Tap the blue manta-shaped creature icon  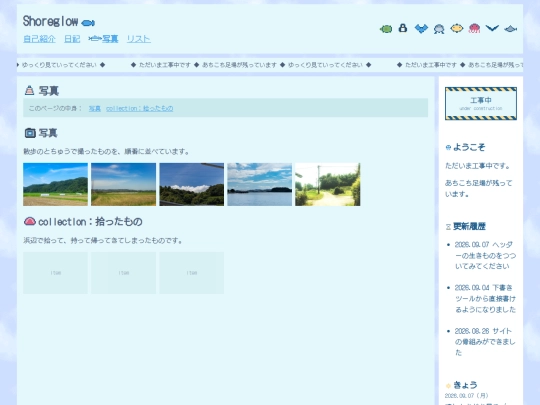coord(421,29)
